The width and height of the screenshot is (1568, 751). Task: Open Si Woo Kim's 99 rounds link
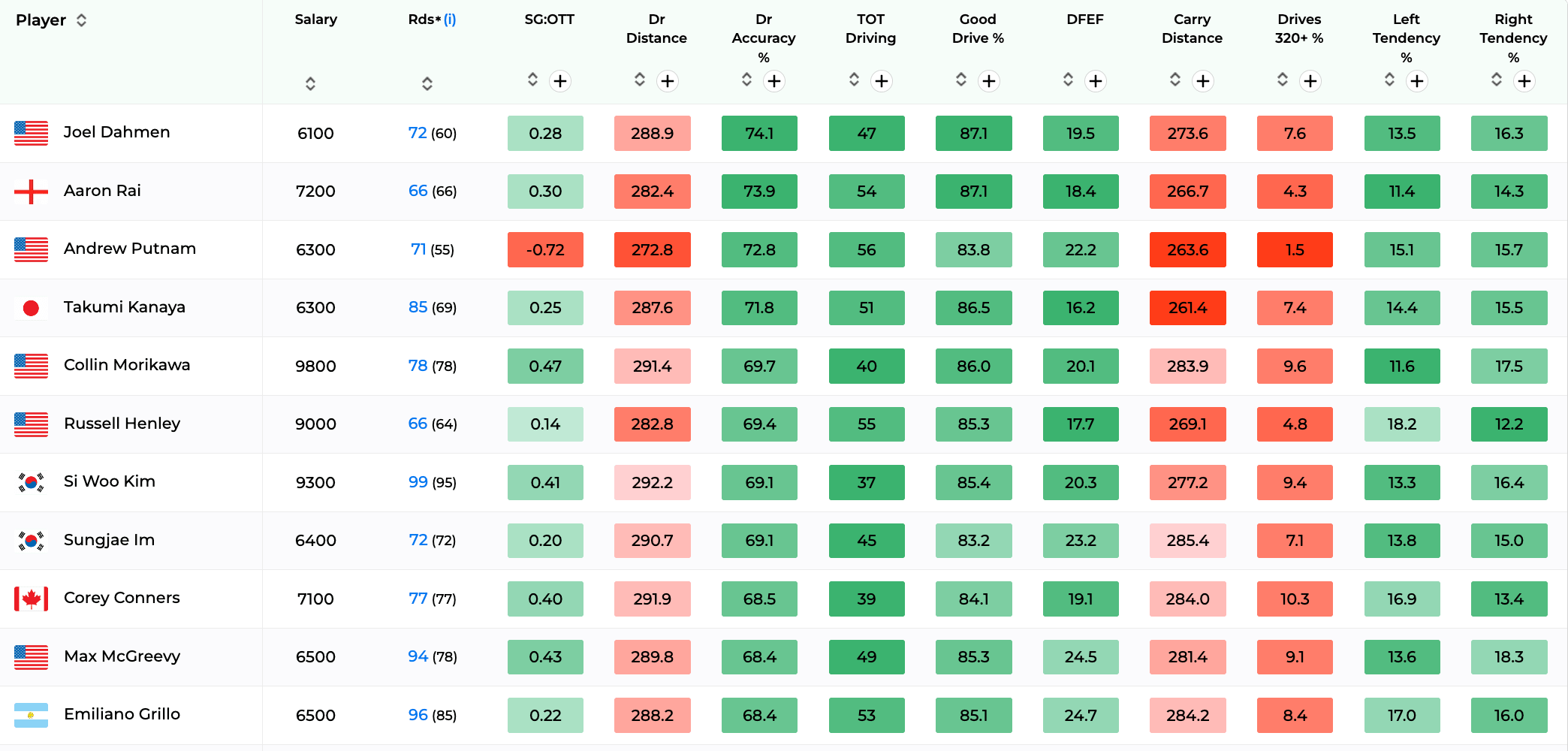(x=418, y=482)
